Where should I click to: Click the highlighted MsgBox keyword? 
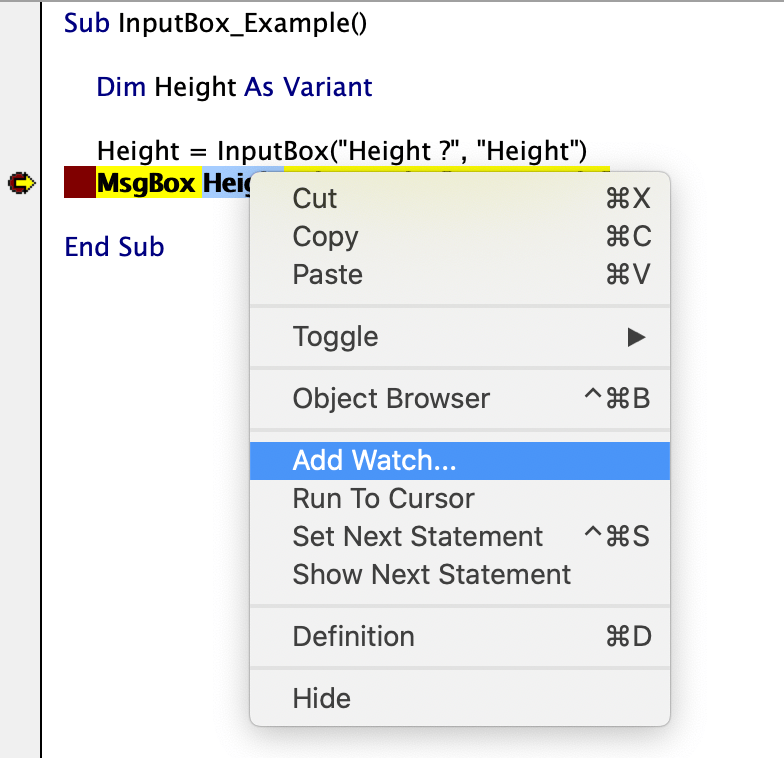pyautogui.click(x=146, y=184)
